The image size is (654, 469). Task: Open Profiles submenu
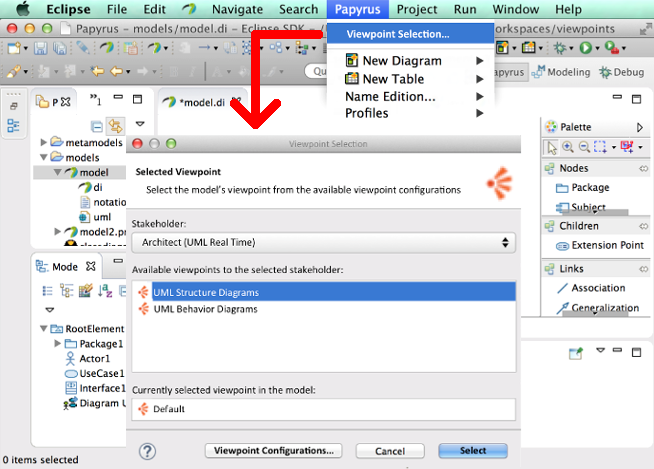pyautogui.click(x=414, y=113)
